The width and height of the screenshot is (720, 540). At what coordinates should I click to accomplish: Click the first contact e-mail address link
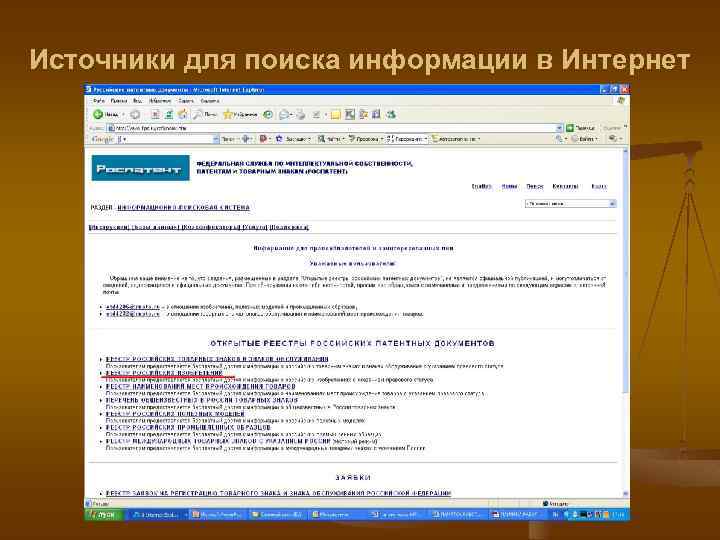pyautogui.click(x=133, y=307)
